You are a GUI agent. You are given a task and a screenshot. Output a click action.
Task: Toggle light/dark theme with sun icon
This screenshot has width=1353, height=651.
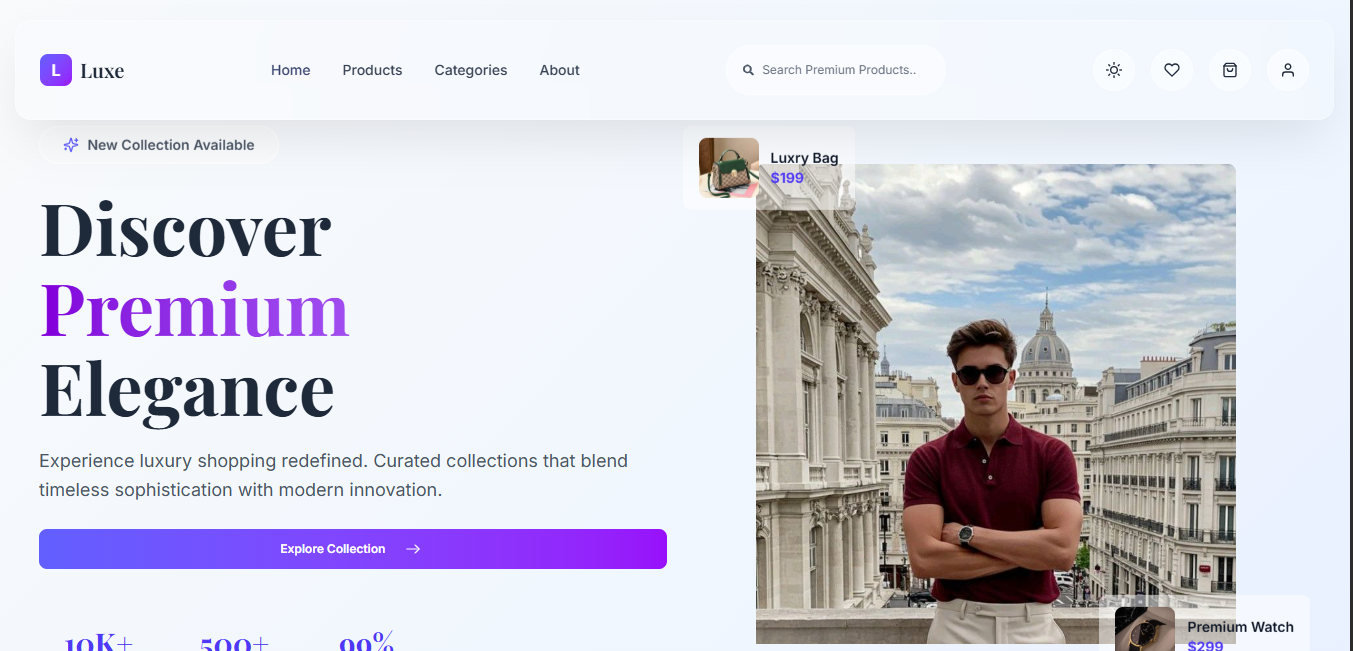(1113, 70)
